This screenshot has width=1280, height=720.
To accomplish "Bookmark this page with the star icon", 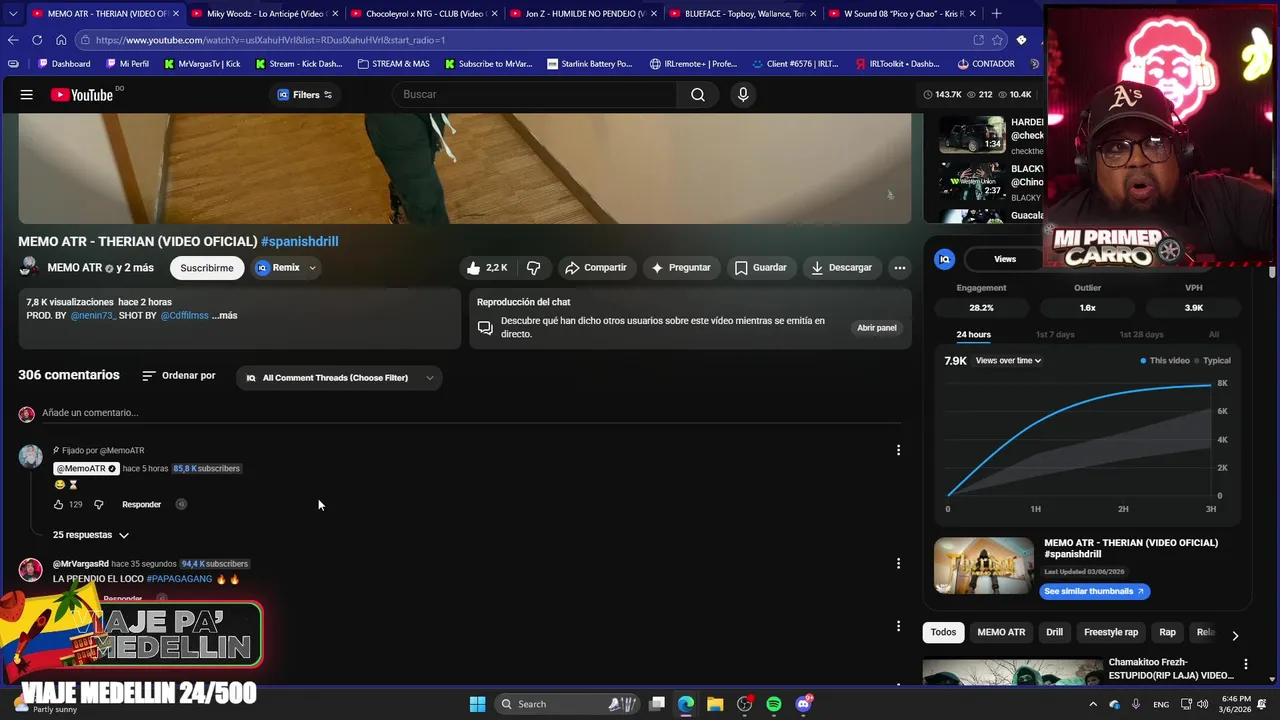I will 997,40.
